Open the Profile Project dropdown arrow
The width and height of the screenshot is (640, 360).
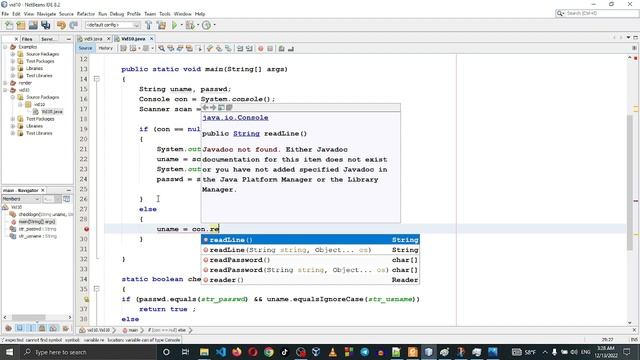click(x=214, y=25)
